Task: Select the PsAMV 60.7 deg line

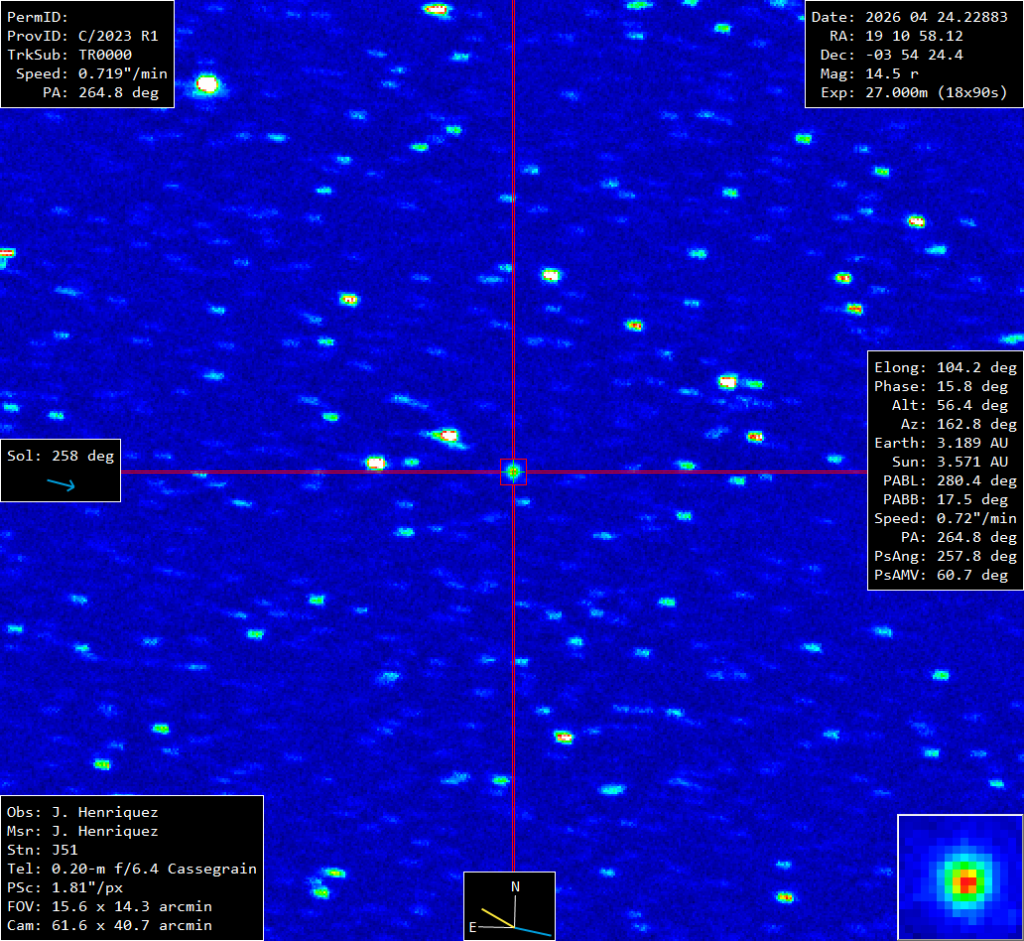Action: tap(945, 575)
